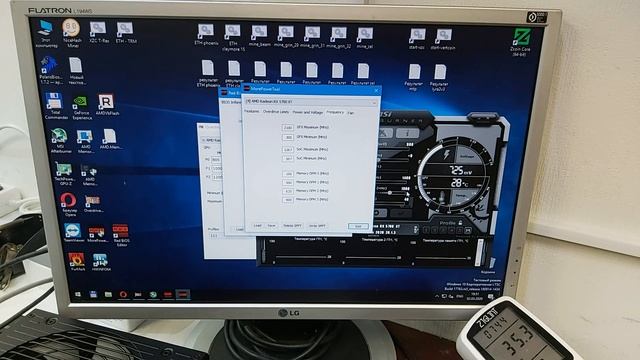640x360 pixels.
Task: Bring the Red BIOS Editor window forward
Action: 231,93
